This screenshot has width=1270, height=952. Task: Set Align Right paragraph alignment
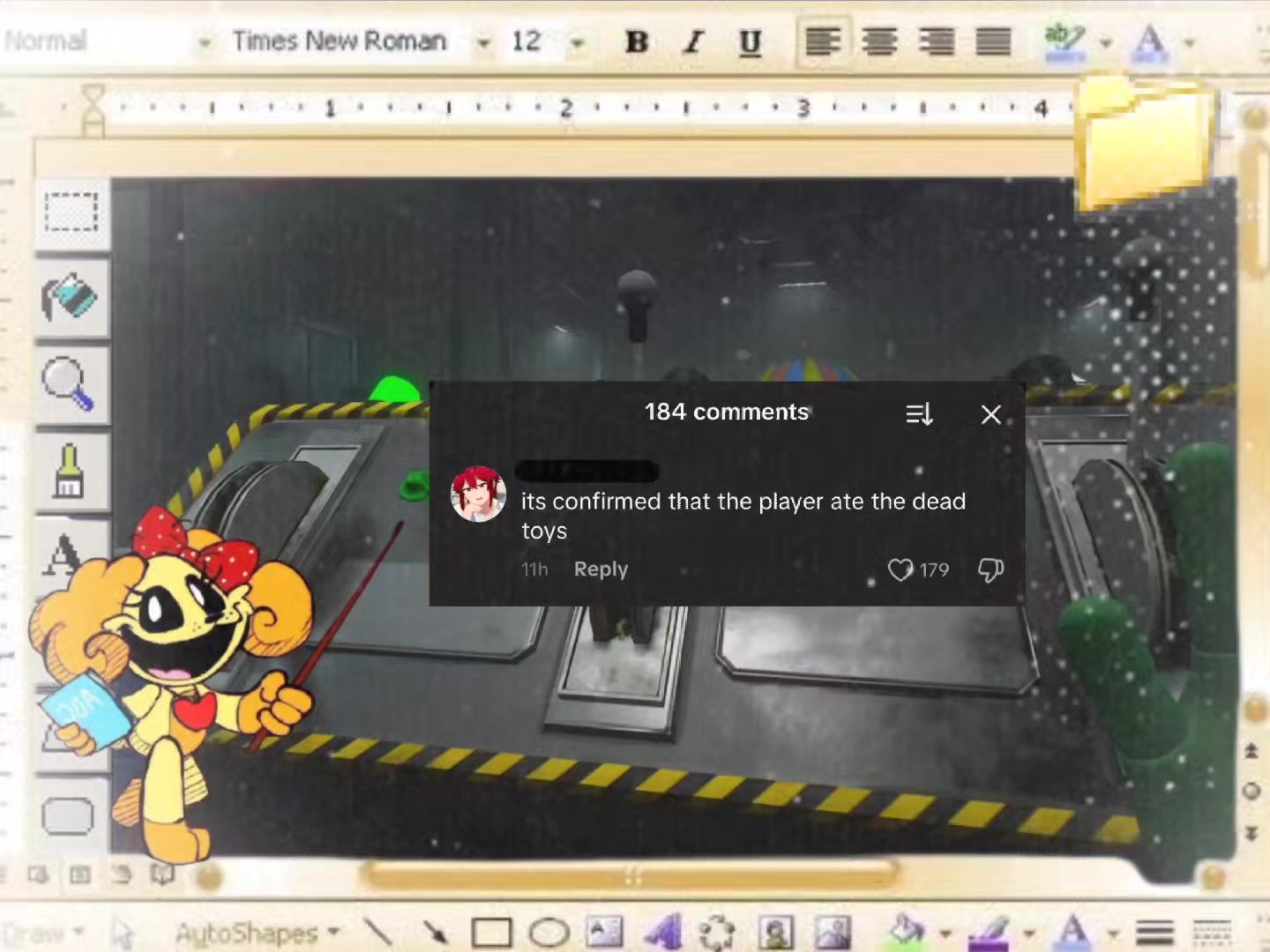pos(936,41)
